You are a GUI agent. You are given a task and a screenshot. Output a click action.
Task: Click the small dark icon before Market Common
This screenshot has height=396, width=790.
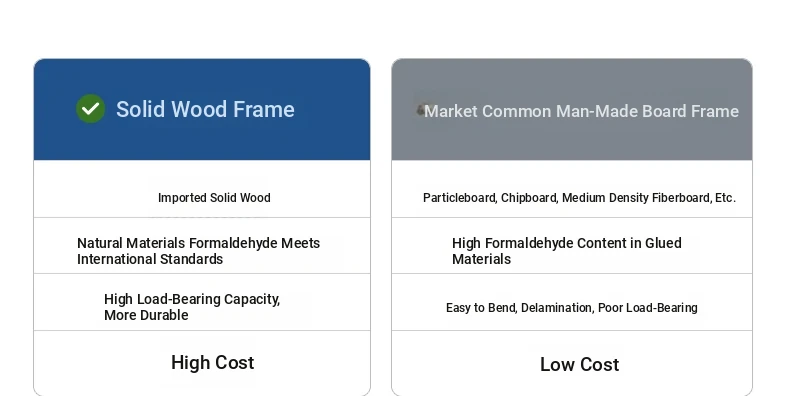420,110
